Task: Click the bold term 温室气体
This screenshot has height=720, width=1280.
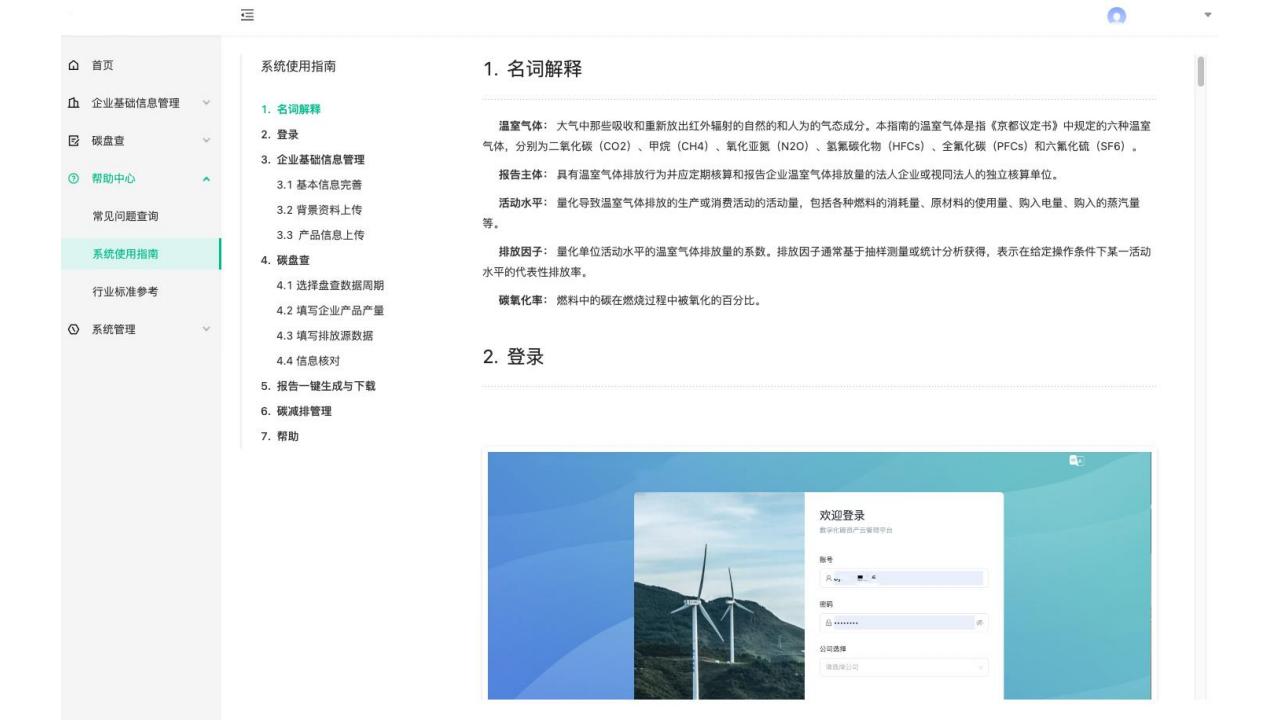Action: (523, 128)
